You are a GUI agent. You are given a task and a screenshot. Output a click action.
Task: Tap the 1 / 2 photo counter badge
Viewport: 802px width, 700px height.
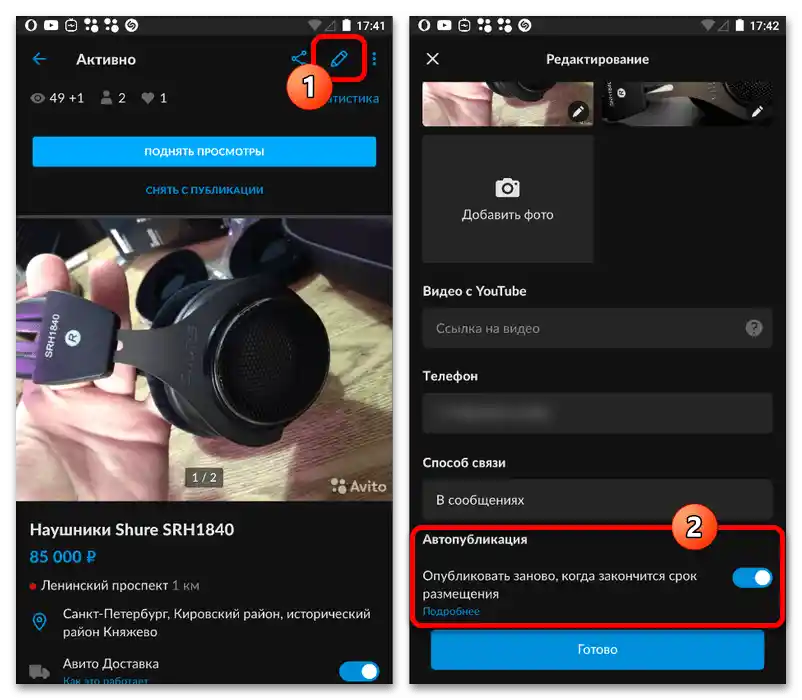[204, 478]
